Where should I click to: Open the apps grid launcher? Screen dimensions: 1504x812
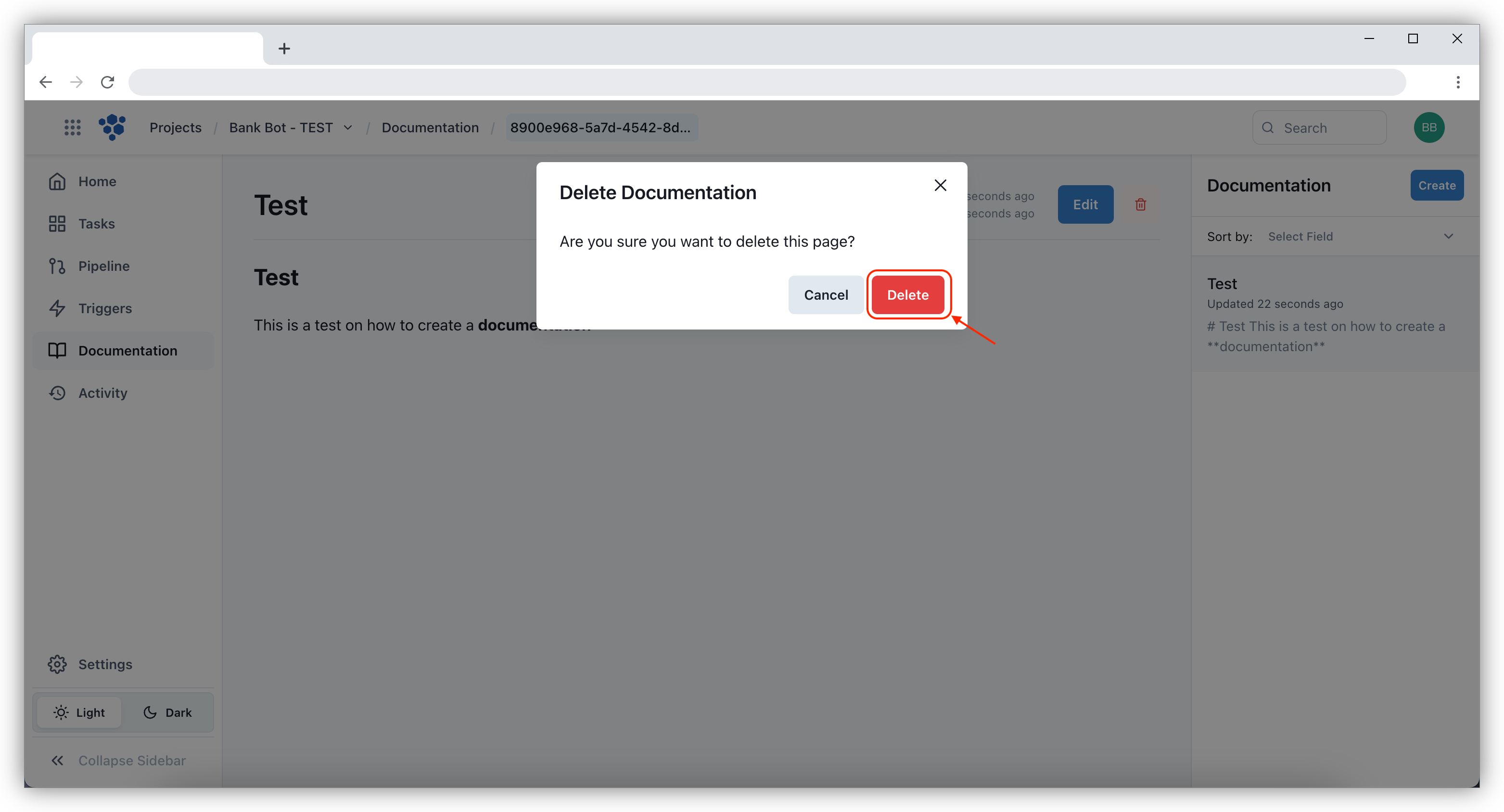coord(72,127)
